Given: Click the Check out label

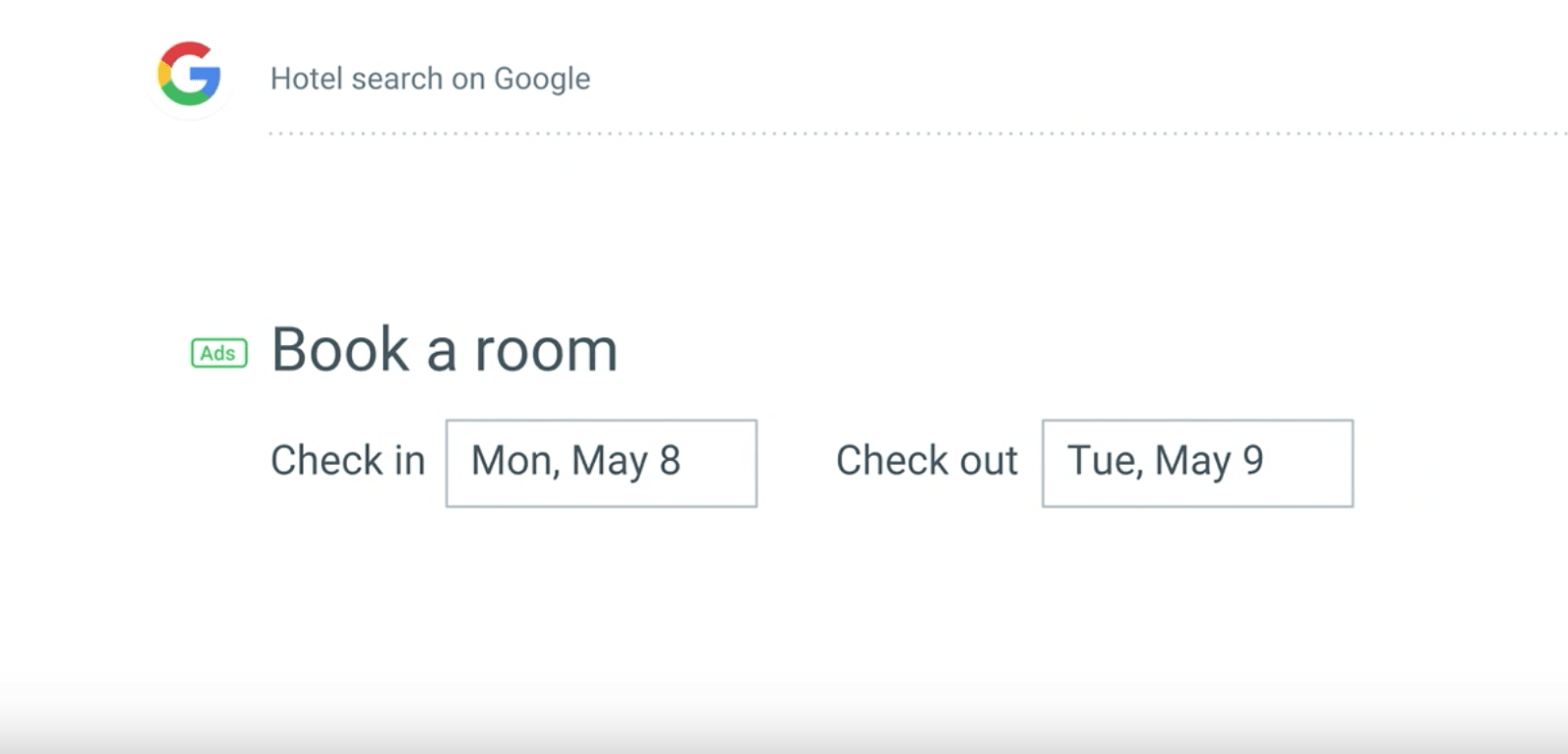Looking at the screenshot, I should (x=926, y=461).
